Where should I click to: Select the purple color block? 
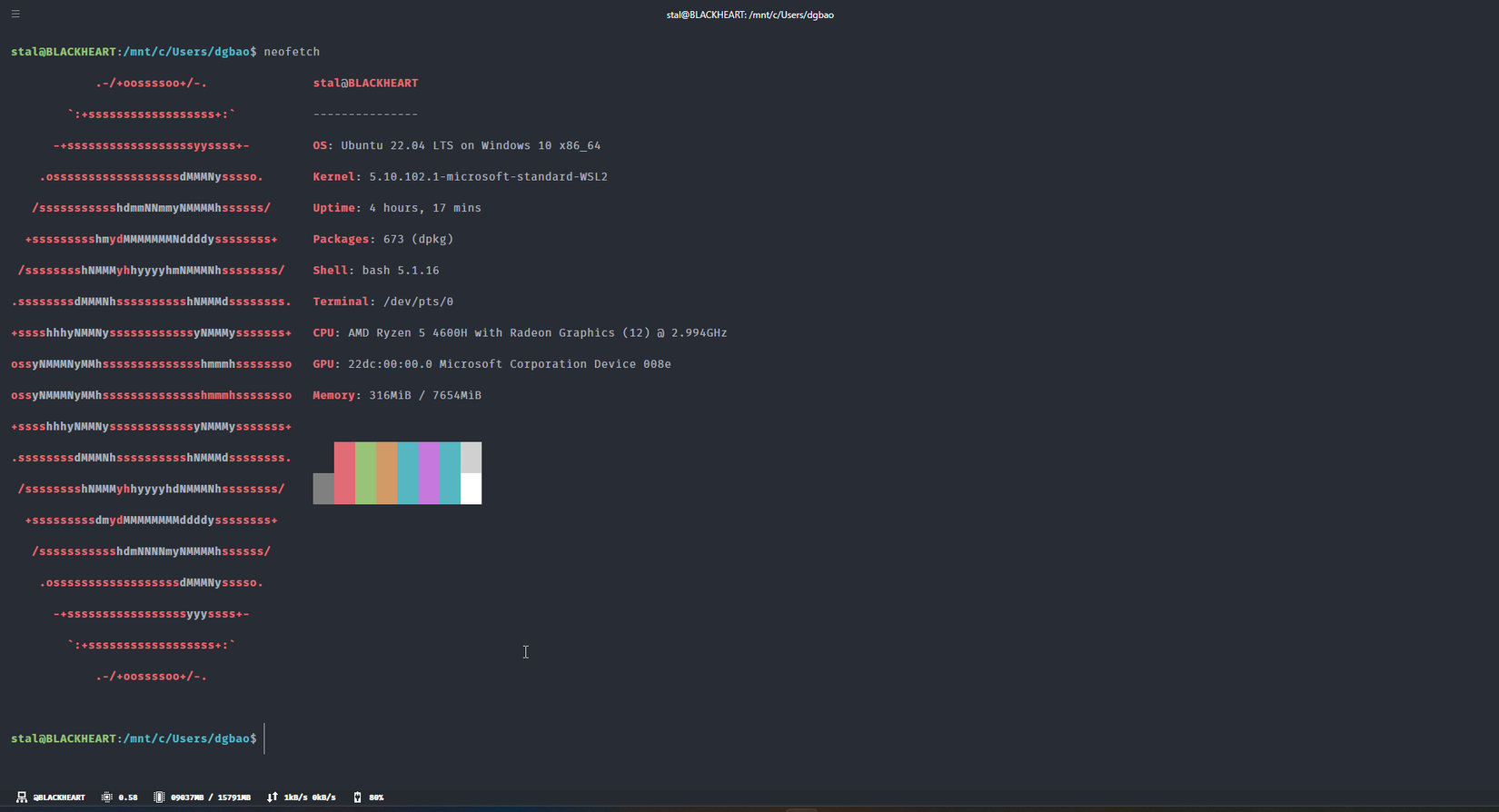click(x=429, y=473)
